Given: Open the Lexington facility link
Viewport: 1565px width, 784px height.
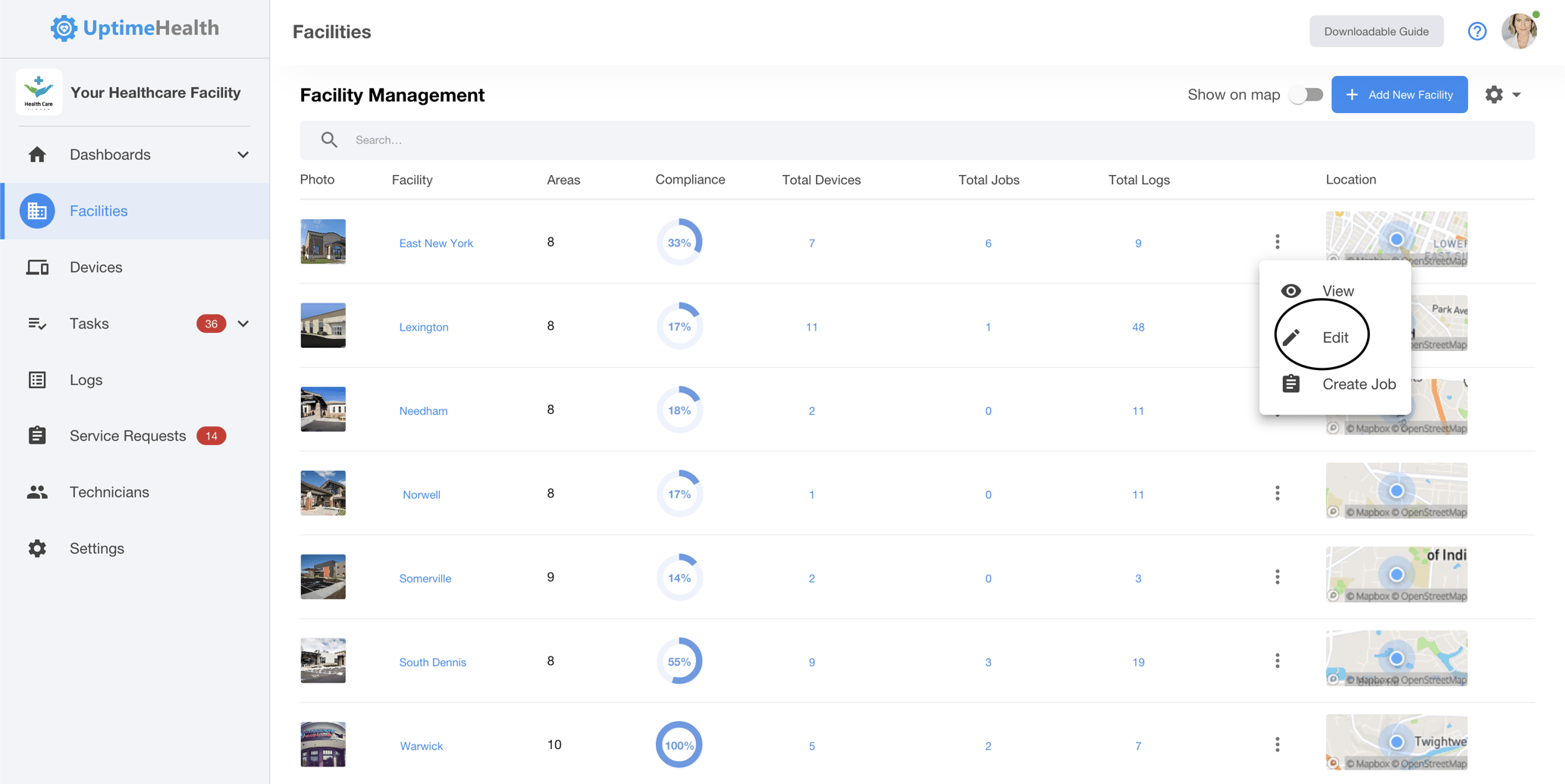Looking at the screenshot, I should pyautogui.click(x=424, y=327).
